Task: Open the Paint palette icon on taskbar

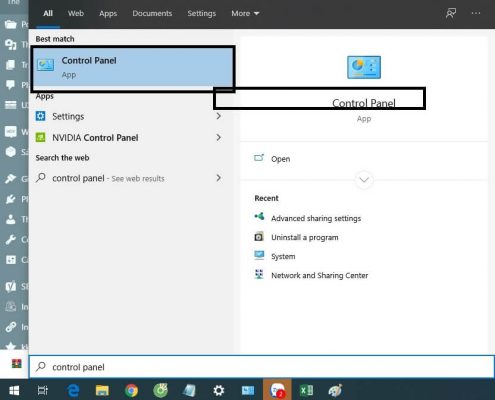Action: pos(335,390)
